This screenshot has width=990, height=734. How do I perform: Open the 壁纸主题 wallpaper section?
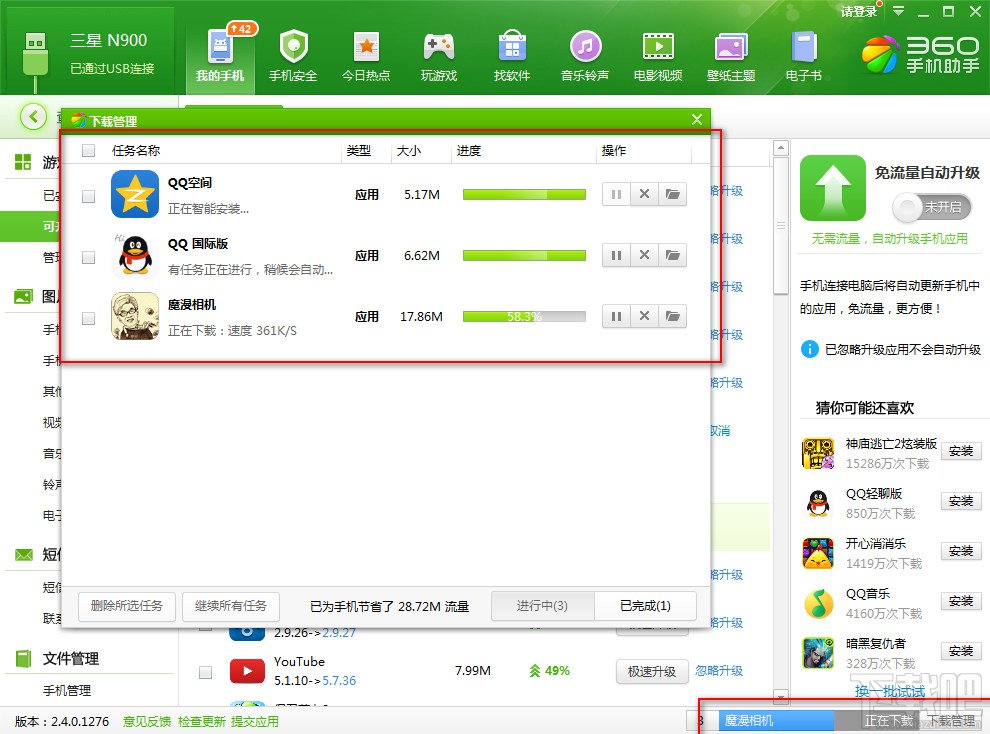coord(731,56)
